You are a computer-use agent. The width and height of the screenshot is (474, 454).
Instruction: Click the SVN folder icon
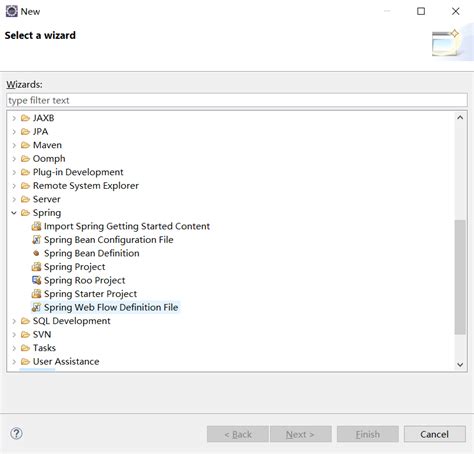point(25,334)
